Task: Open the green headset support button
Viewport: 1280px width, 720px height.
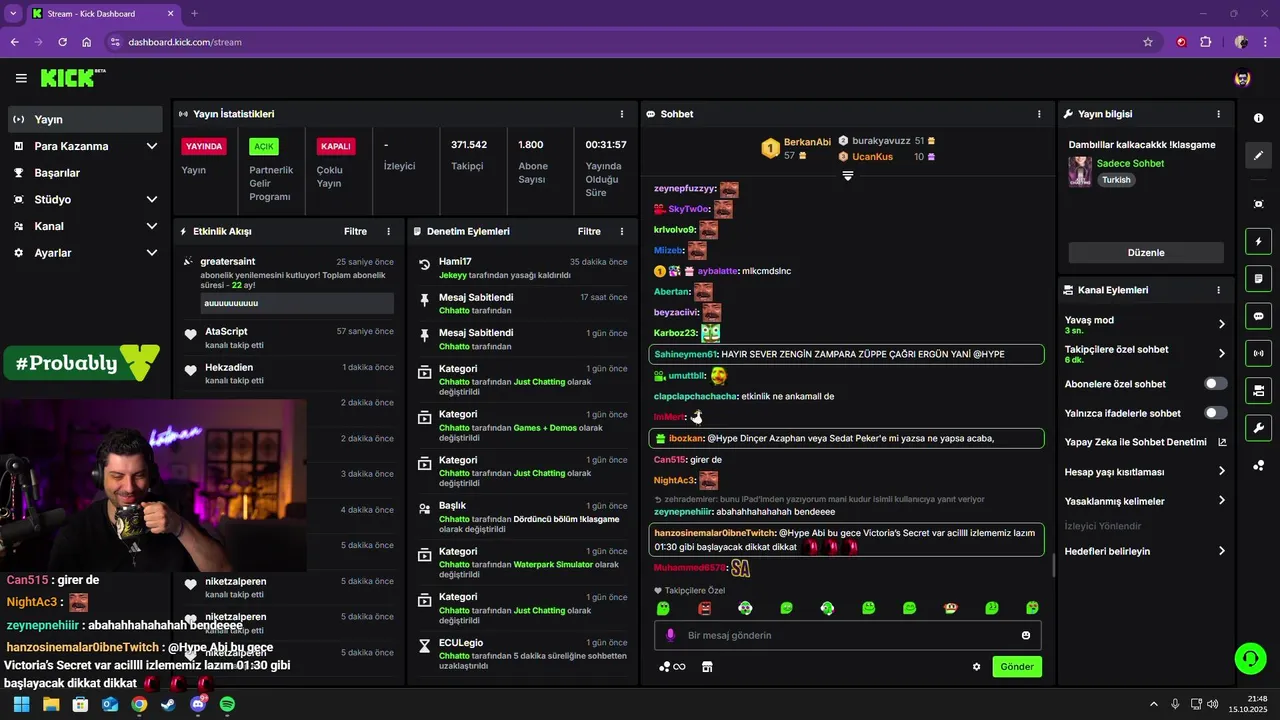Action: point(1250,658)
